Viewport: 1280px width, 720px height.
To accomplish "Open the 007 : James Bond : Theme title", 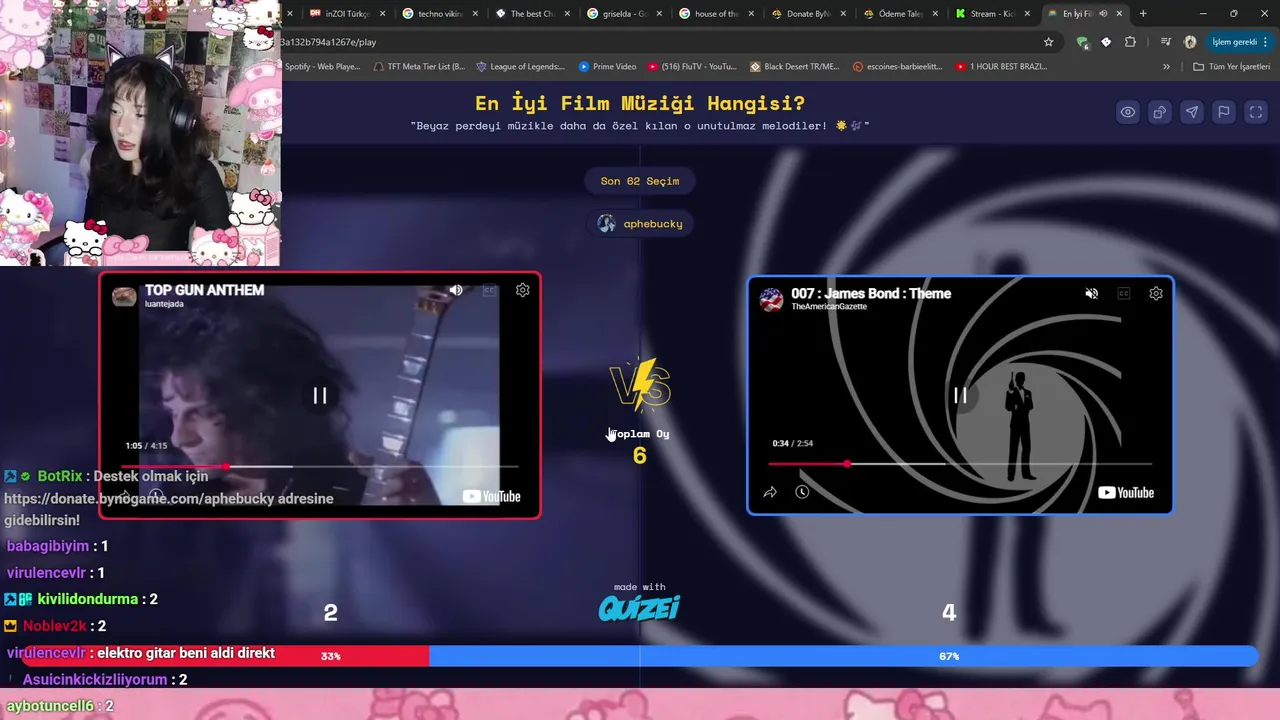I will (871, 293).
